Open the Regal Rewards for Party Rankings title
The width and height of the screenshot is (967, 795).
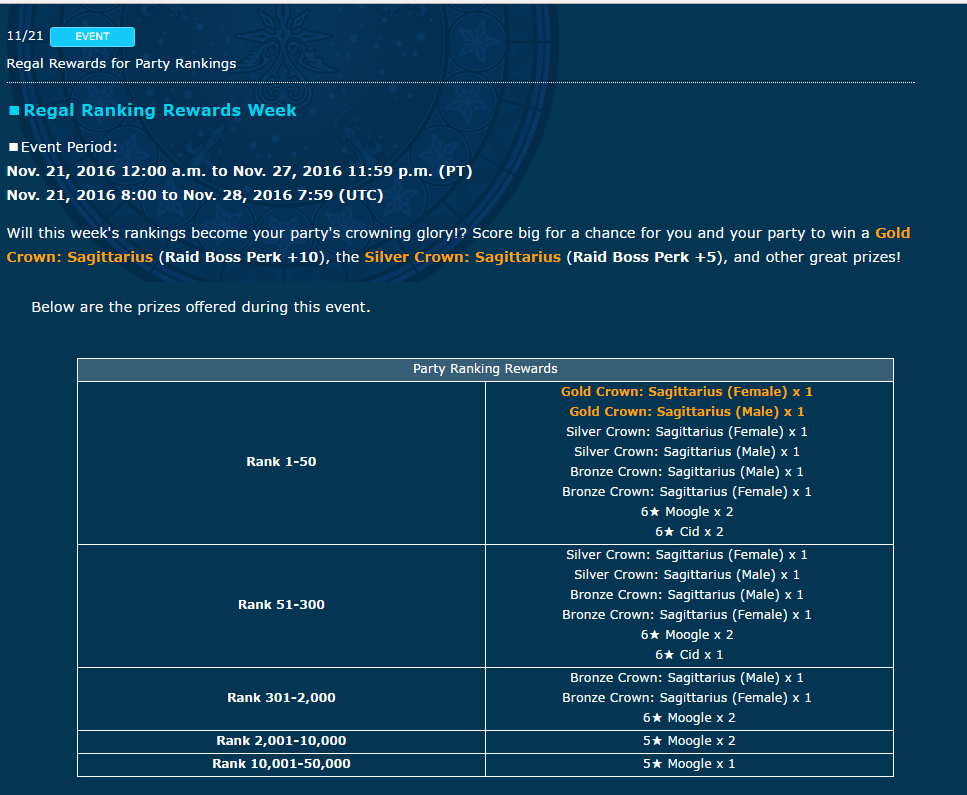coord(121,64)
